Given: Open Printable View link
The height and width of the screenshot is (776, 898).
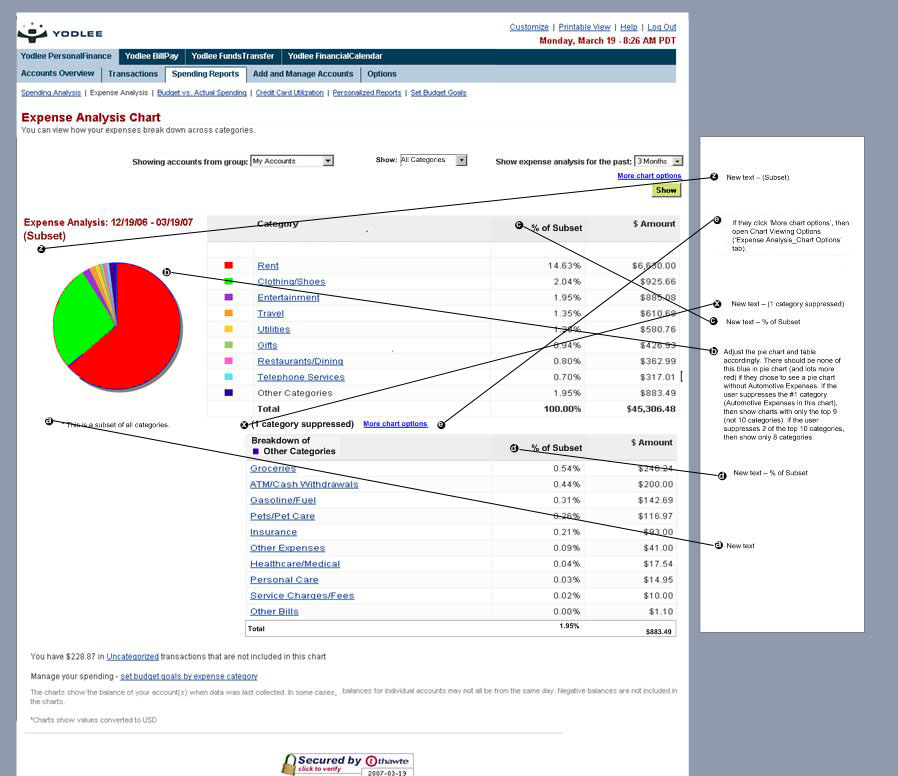Looking at the screenshot, I should click(585, 27).
